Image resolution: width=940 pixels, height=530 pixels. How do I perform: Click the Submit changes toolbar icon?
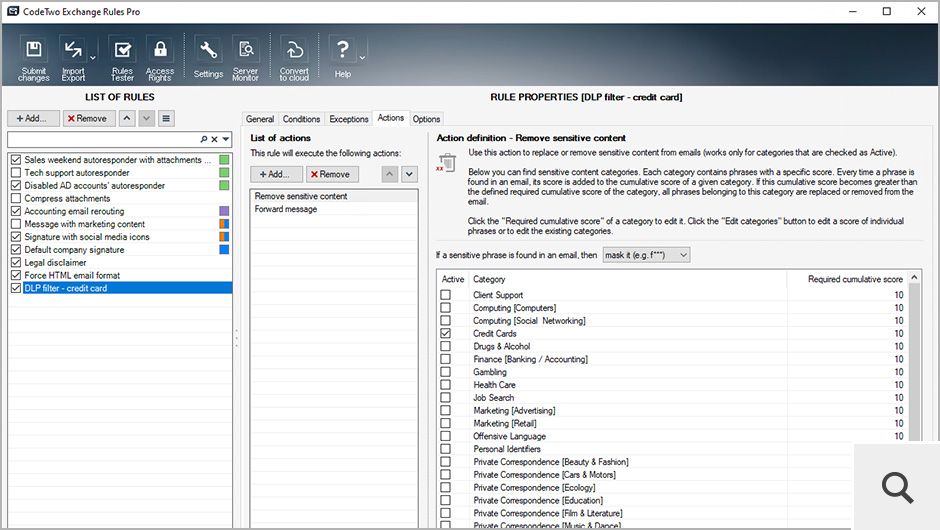point(34,58)
